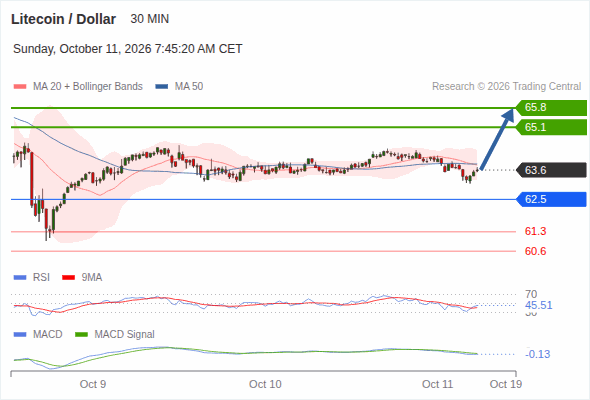Click the RSI value 45.51

point(539,305)
